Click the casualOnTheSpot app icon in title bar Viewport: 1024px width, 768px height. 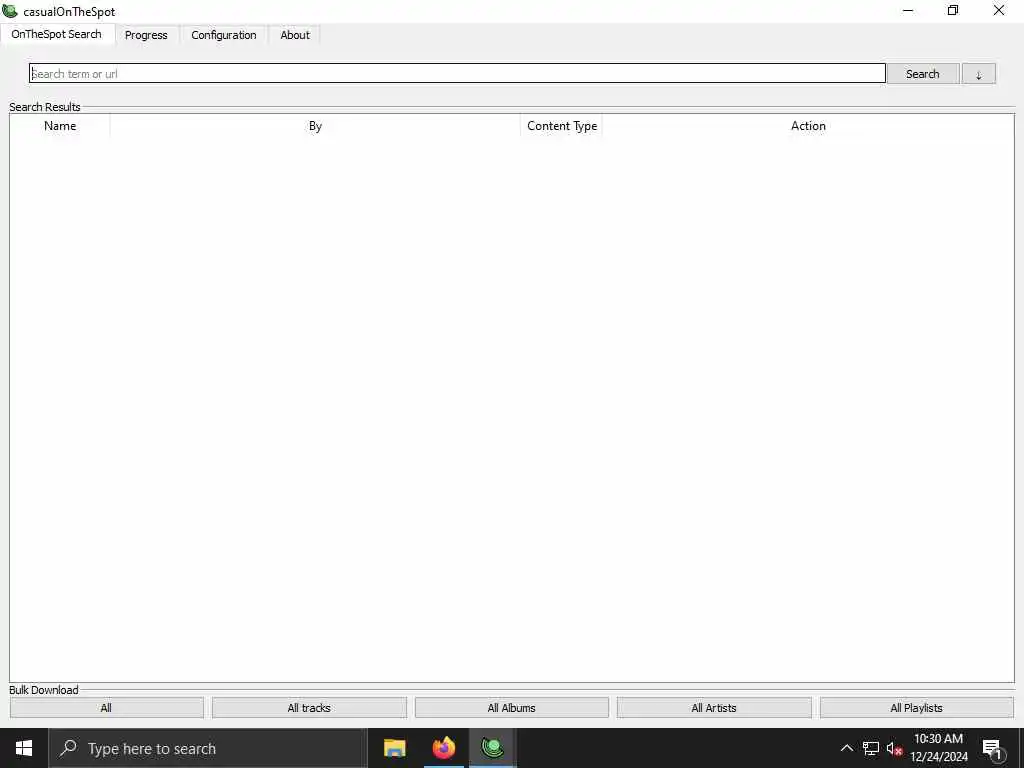tap(10, 11)
